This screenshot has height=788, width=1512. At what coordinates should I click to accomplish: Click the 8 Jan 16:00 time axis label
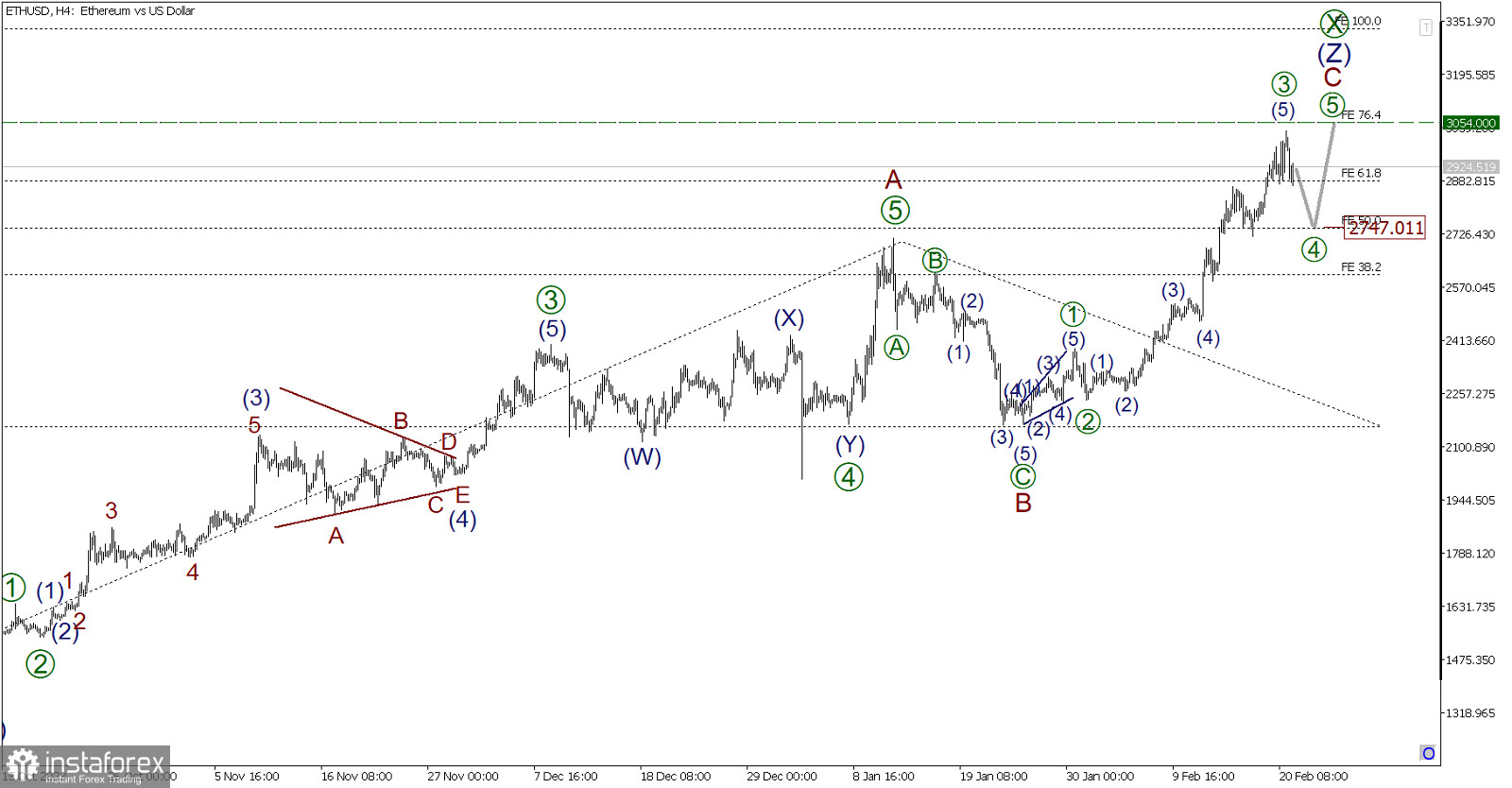885,777
